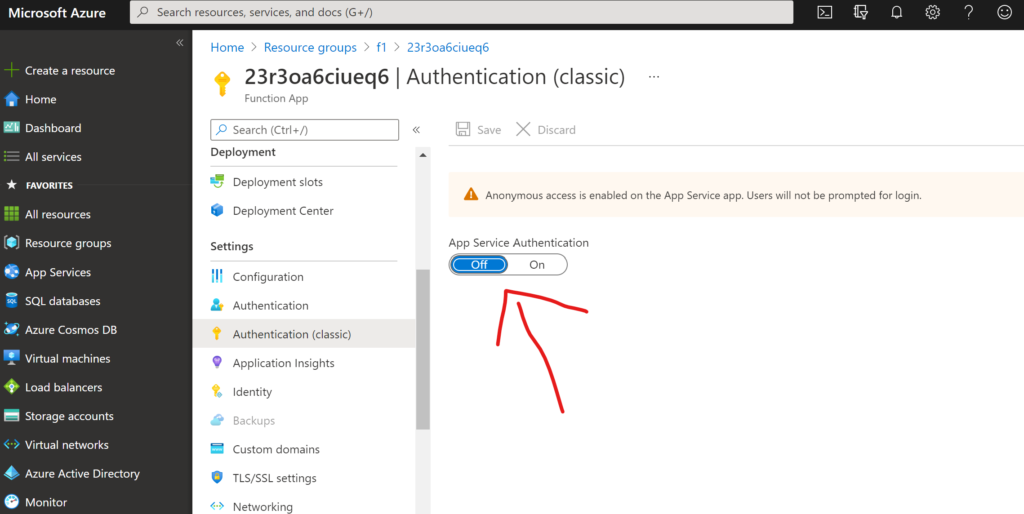The height and width of the screenshot is (514, 1024).
Task: Click the Settings section heading
Action: click(232, 246)
